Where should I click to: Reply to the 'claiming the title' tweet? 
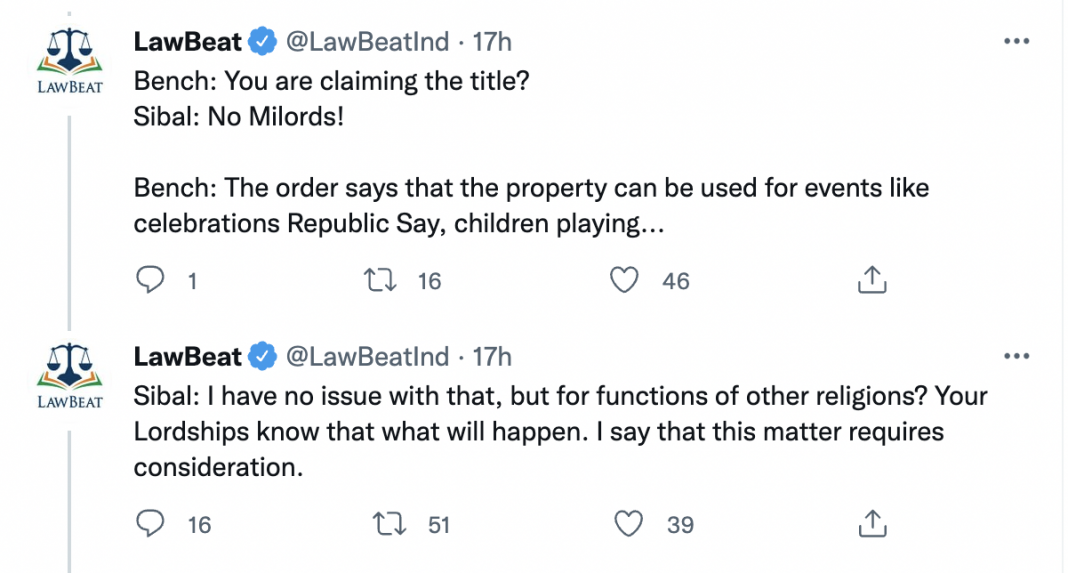coord(150,280)
